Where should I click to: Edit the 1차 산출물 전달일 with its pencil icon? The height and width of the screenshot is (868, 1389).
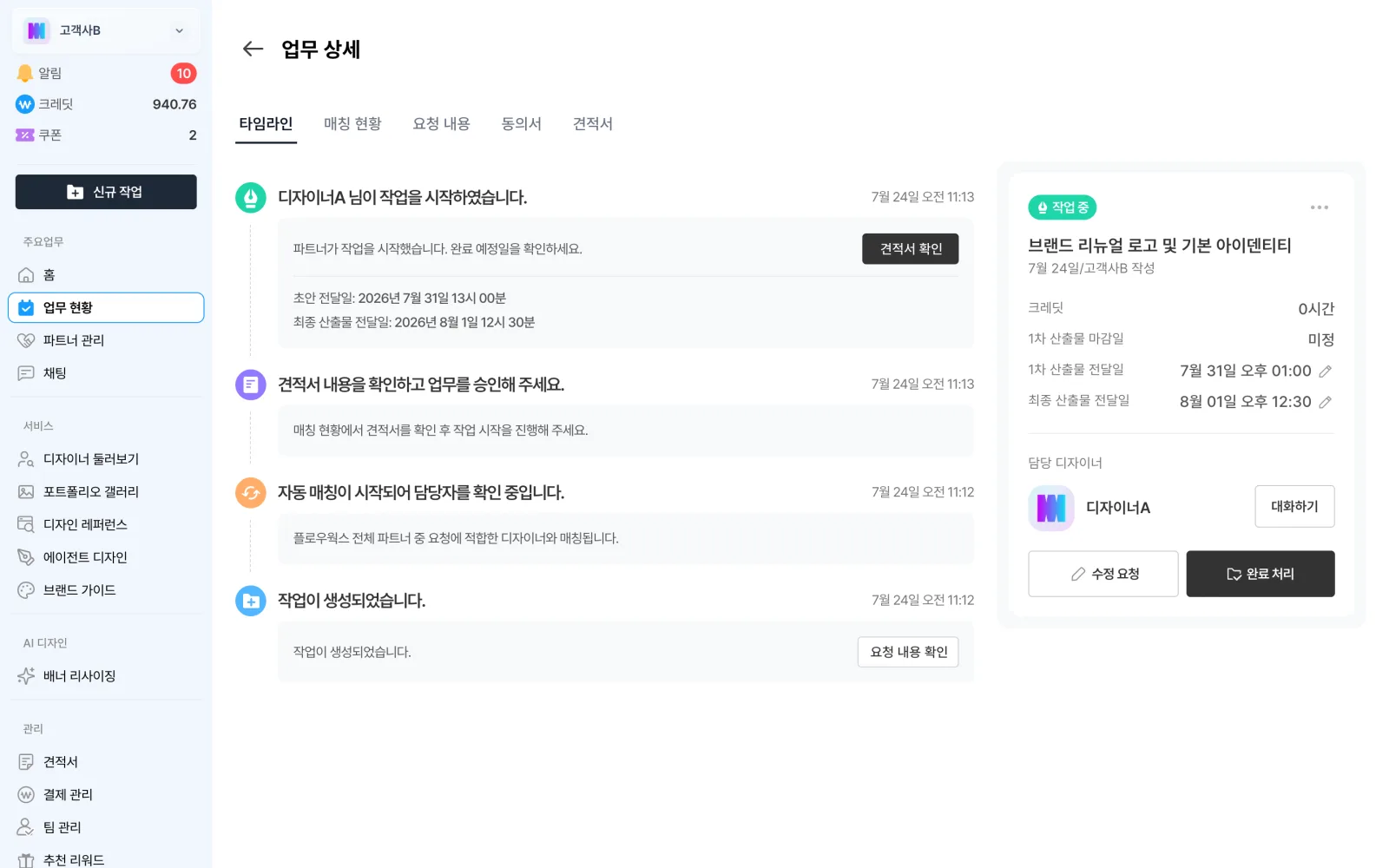1325,372
